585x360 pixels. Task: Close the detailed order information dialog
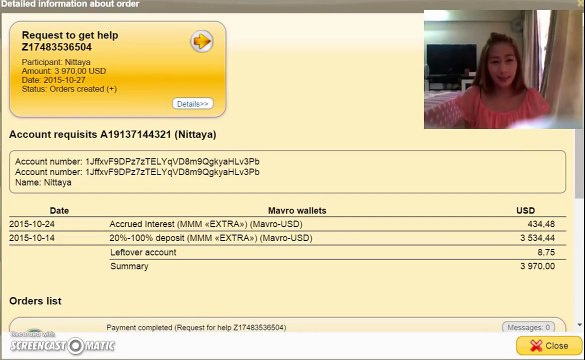tap(549, 345)
